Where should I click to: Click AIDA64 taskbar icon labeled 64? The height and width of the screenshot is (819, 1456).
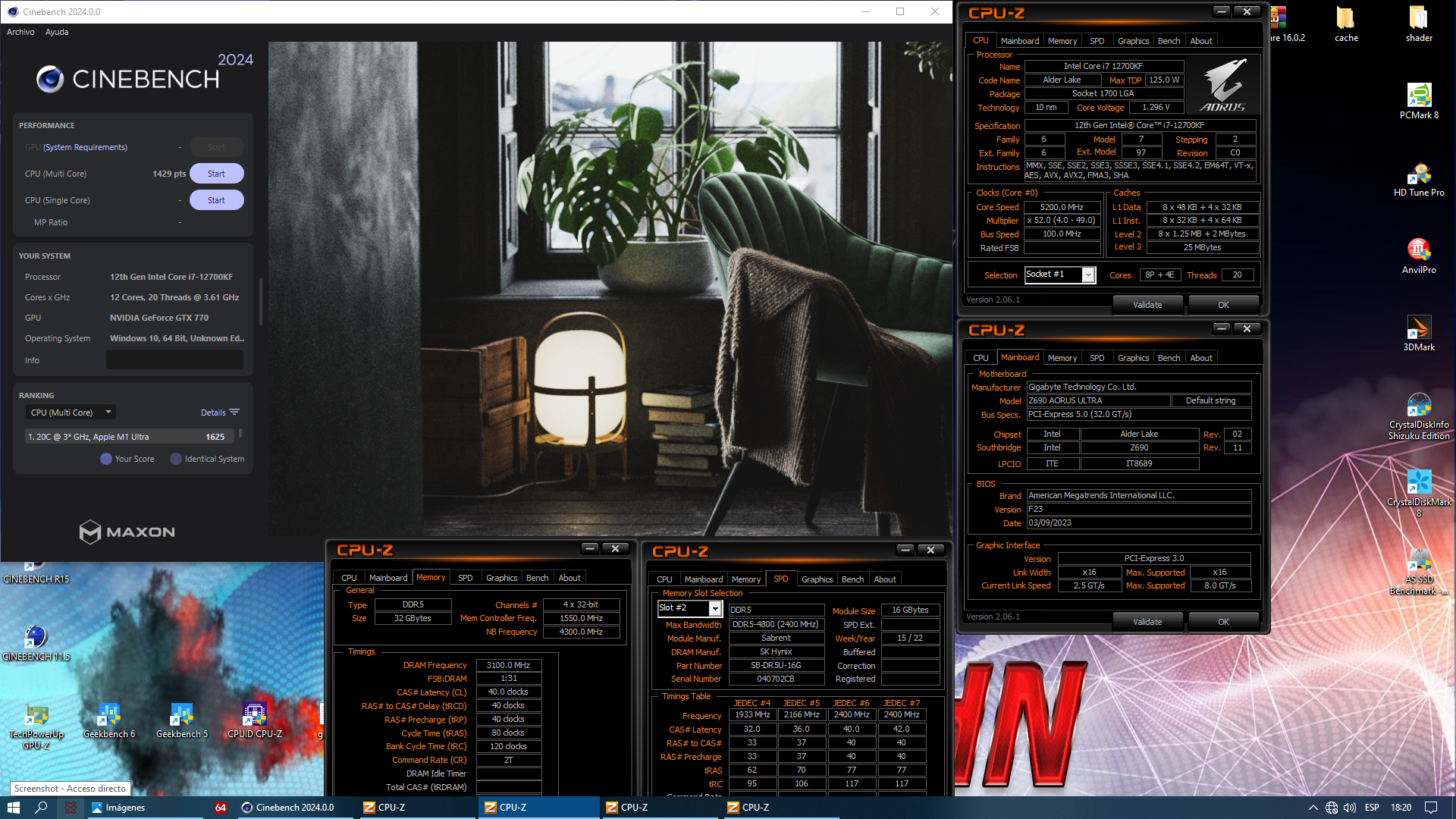click(x=221, y=808)
